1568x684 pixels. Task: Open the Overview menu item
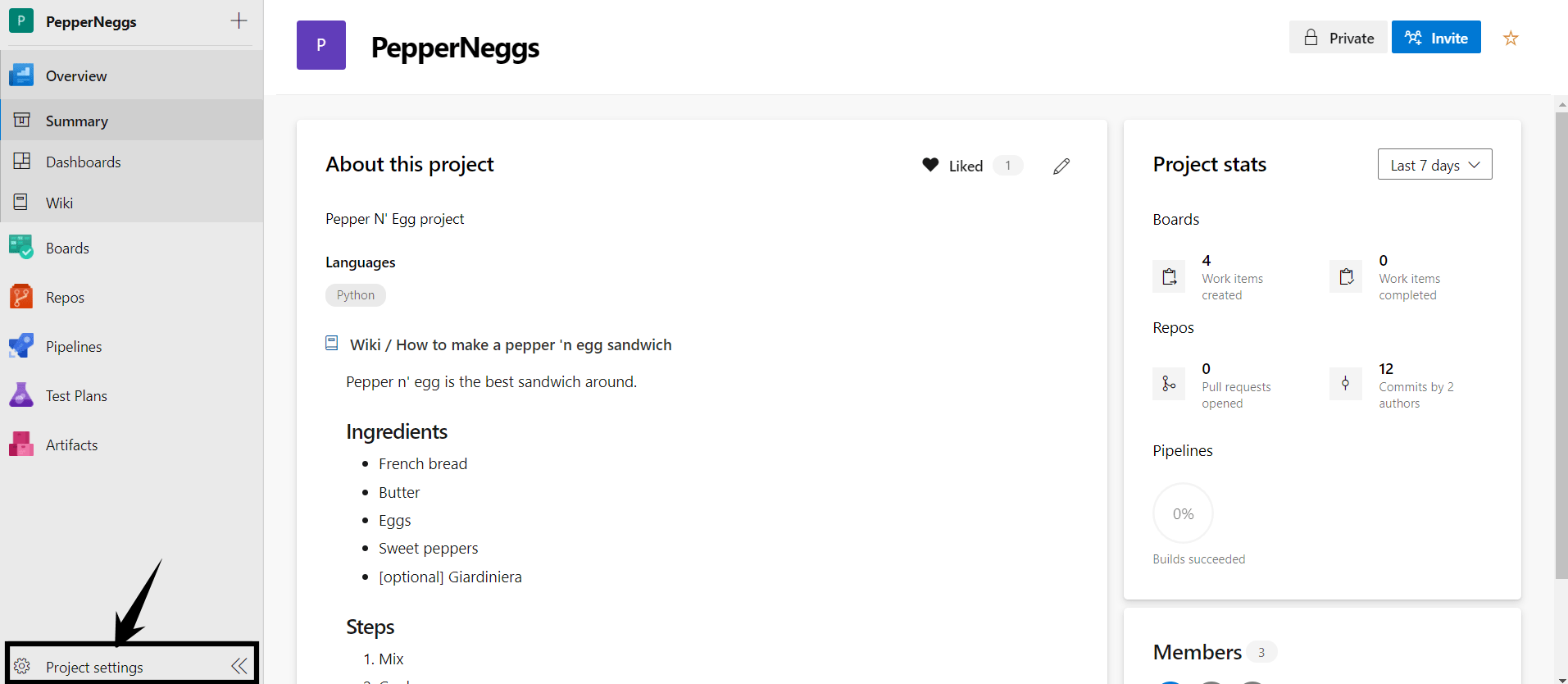coord(133,75)
